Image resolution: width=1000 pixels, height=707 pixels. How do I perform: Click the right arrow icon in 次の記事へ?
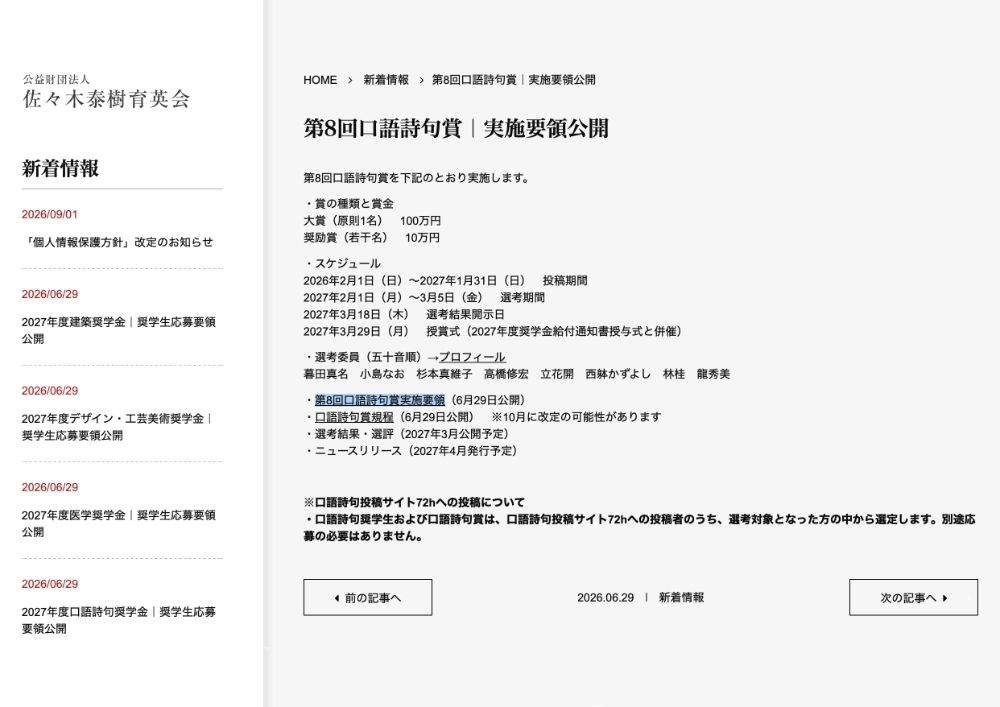pyautogui.click(x=945, y=598)
